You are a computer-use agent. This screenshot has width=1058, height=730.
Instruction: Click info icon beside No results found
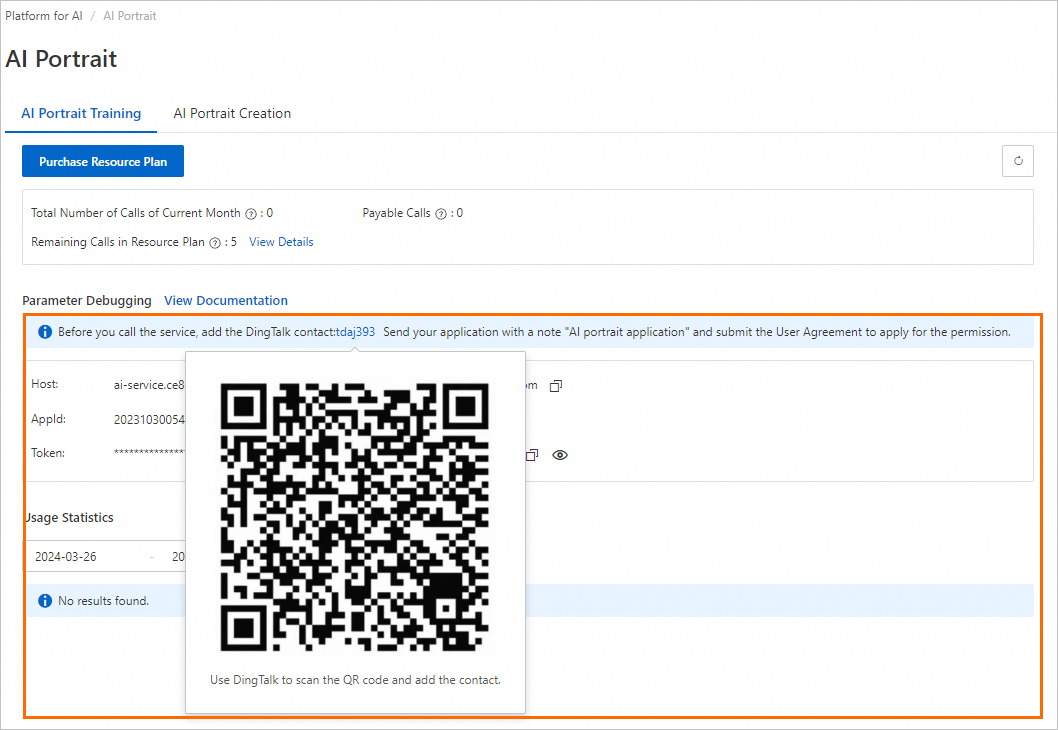45,600
